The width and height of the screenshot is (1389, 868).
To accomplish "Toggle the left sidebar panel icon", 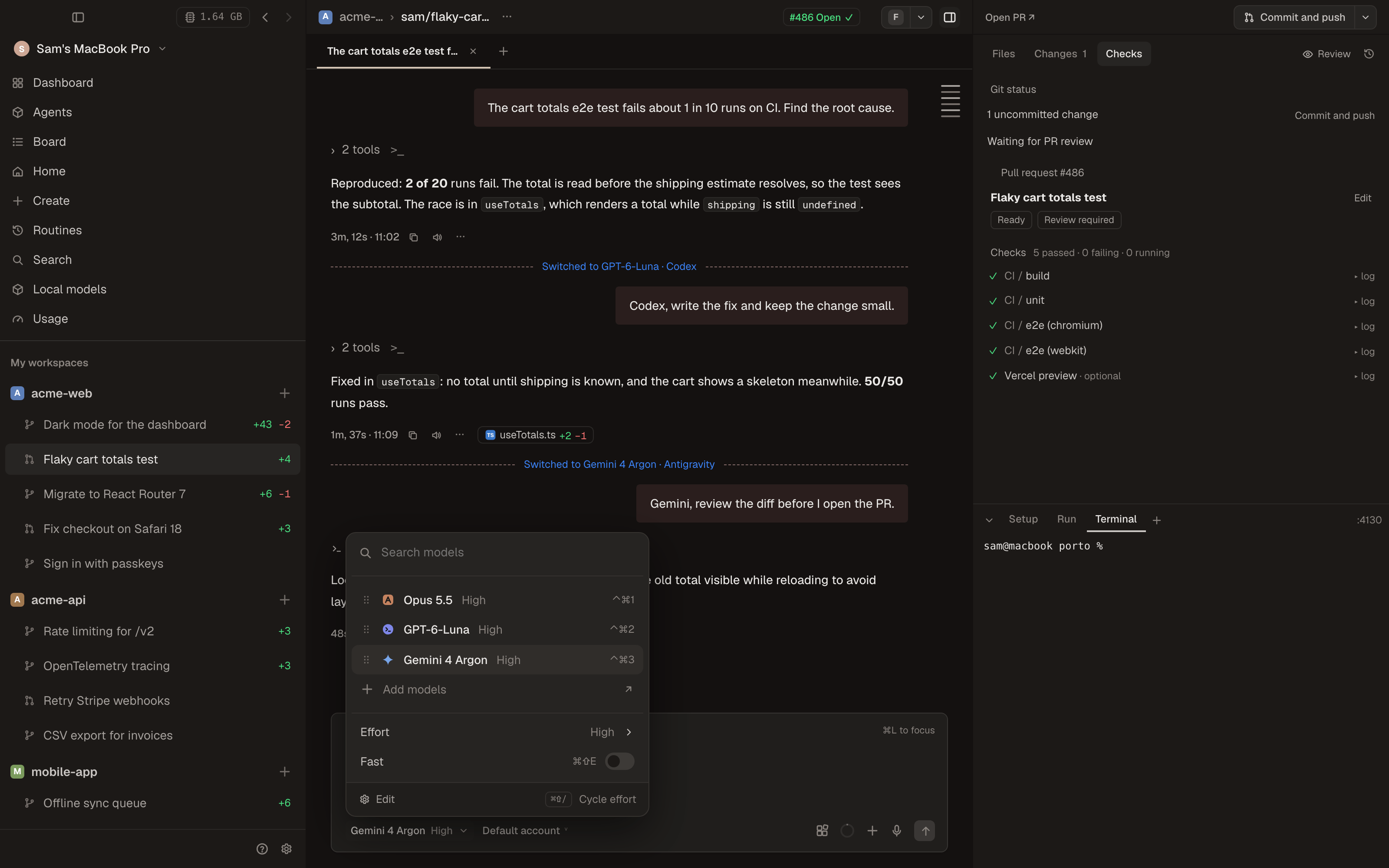I will click(x=78, y=17).
